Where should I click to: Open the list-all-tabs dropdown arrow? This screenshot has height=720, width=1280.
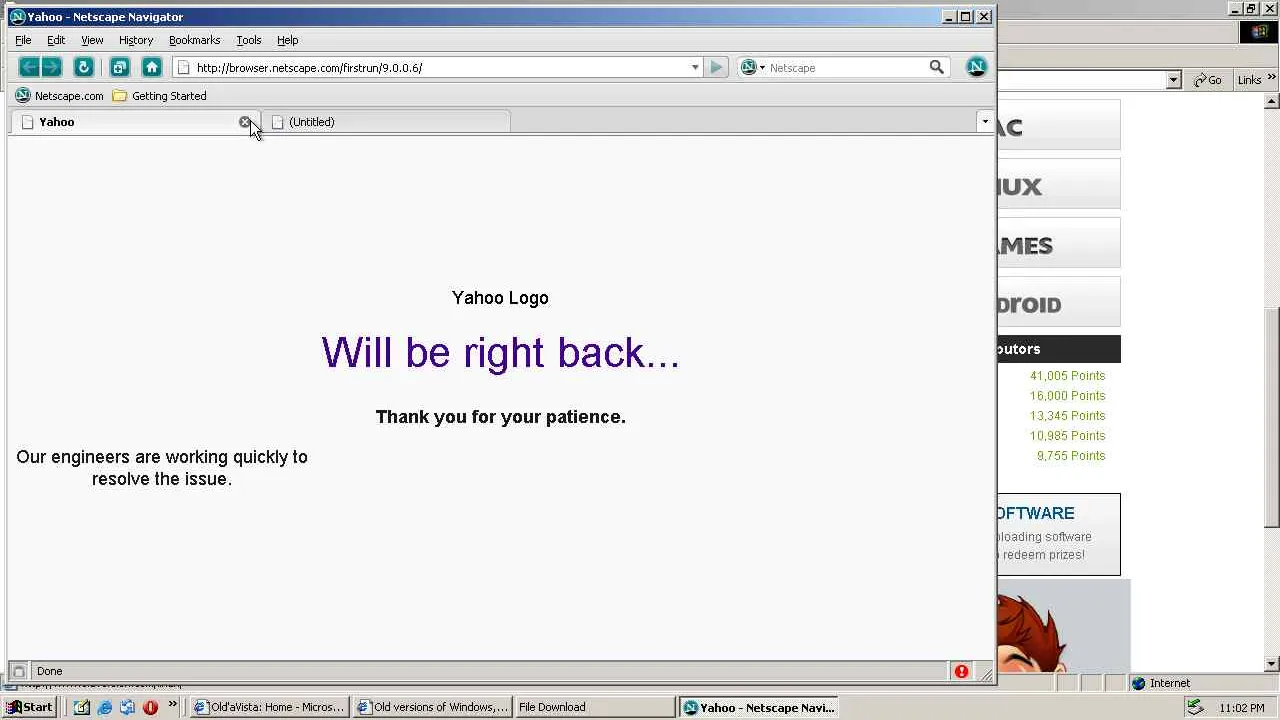985,122
